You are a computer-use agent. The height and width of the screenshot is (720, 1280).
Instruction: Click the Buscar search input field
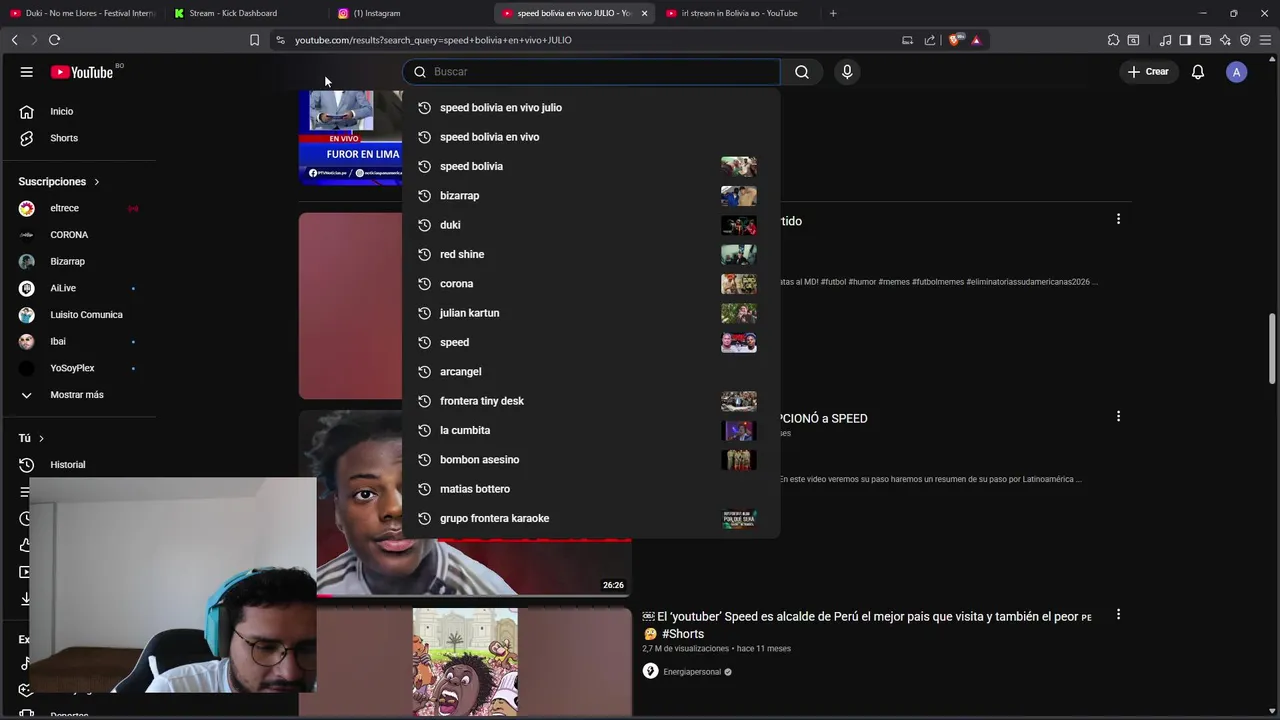coord(592,72)
